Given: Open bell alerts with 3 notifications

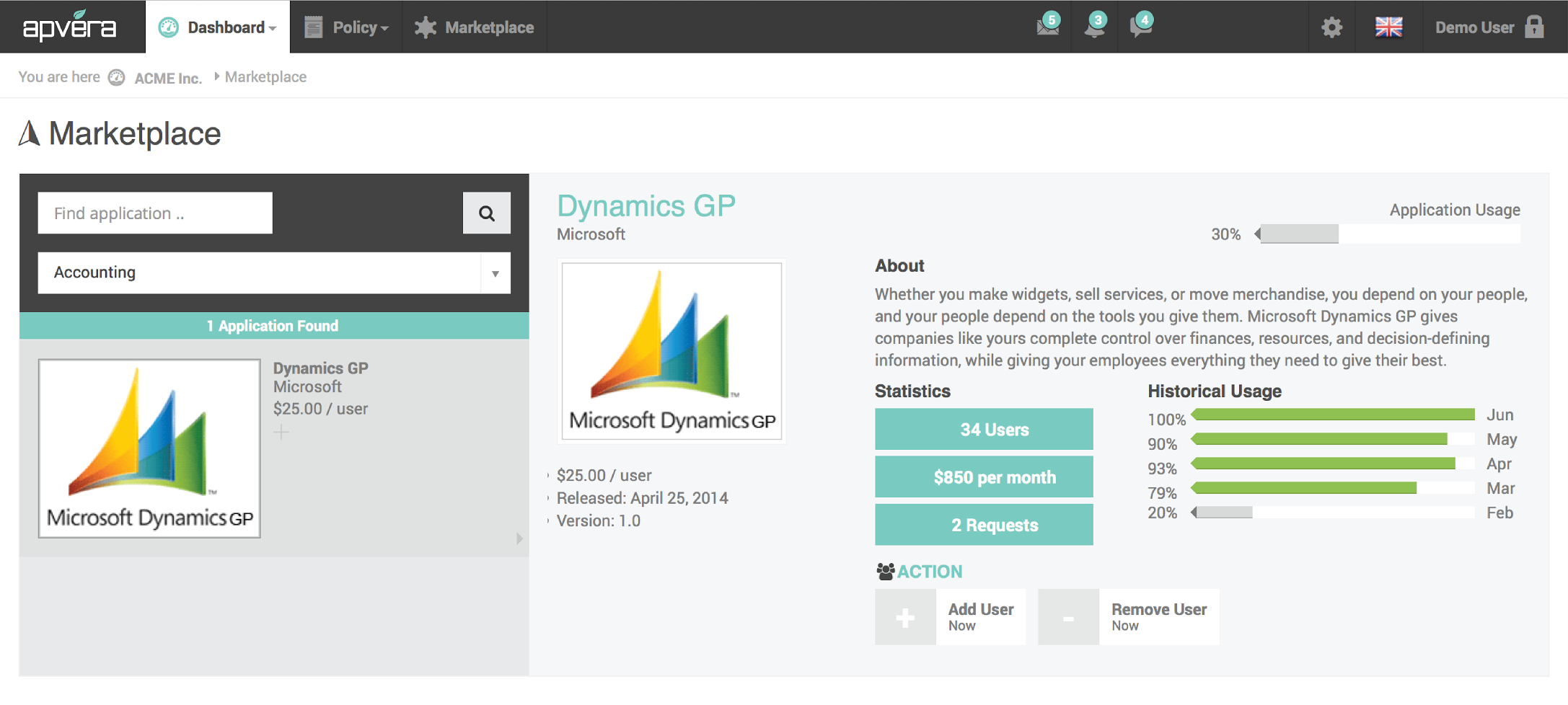Looking at the screenshot, I should pyautogui.click(x=1095, y=26).
